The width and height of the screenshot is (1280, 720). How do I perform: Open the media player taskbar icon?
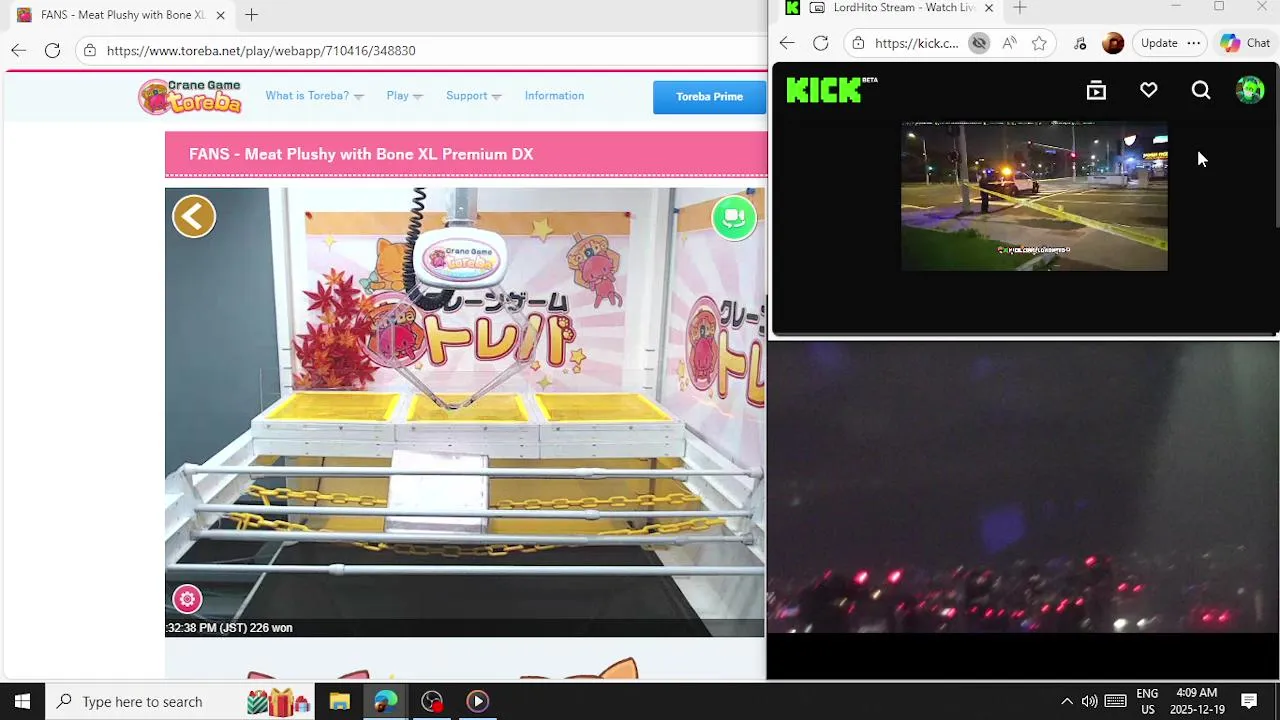[x=477, y=701]
